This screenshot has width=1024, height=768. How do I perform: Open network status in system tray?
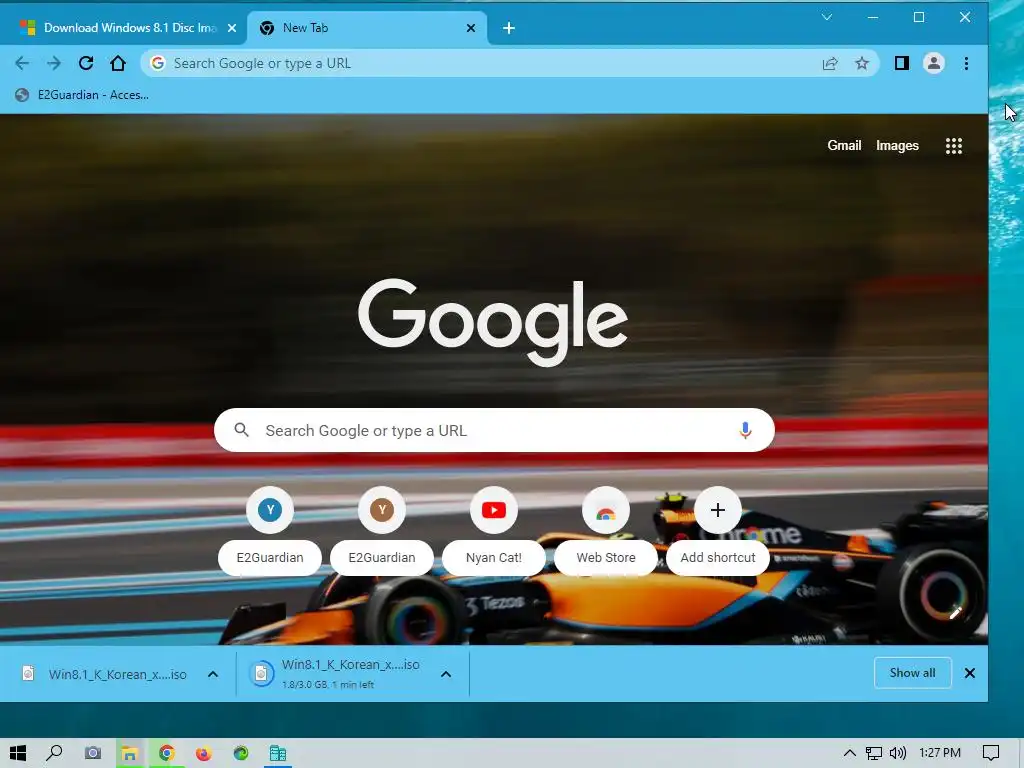[x=874, y=753]
